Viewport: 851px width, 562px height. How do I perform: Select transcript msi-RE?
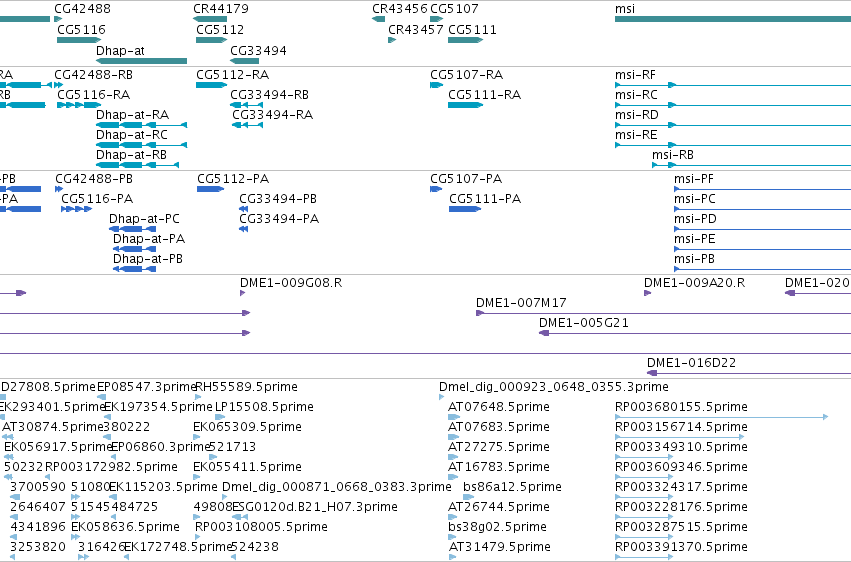(733, 145)
